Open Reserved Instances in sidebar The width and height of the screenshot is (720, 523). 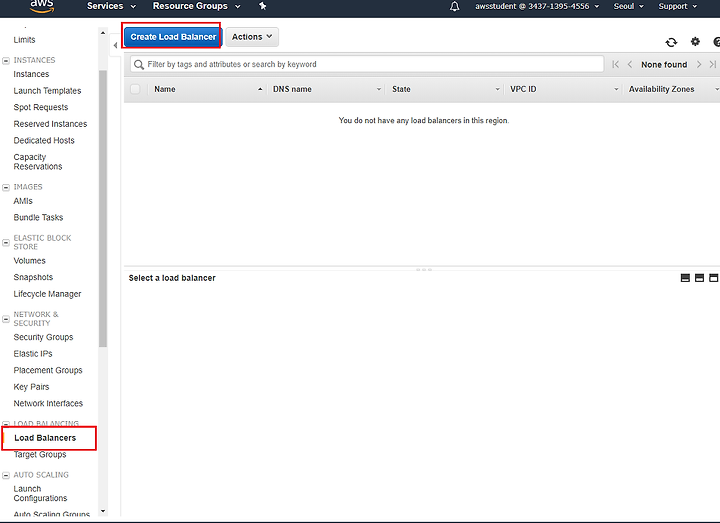pos(50,124)
